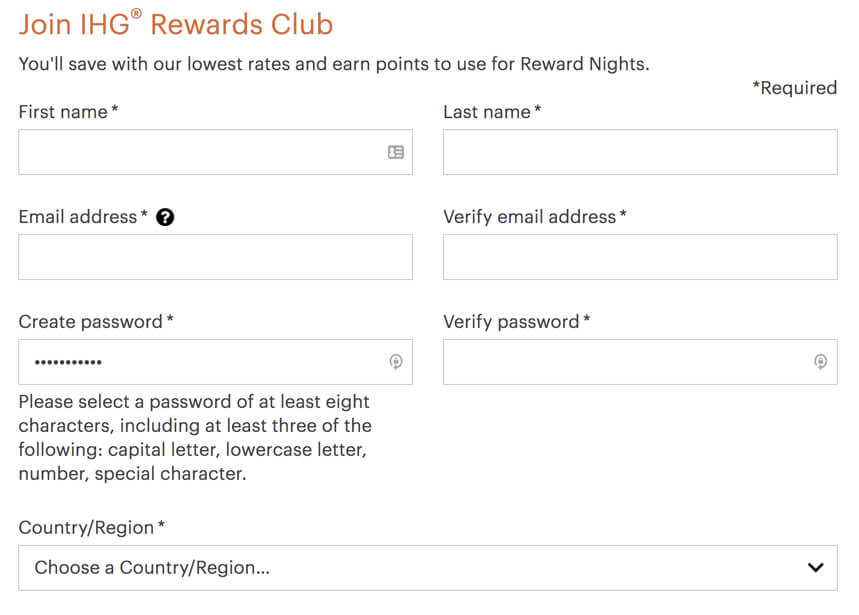The width and height of the screenshot is (859, 615).
Task: Click the *Required note text
Action: [x=794, y=88]
